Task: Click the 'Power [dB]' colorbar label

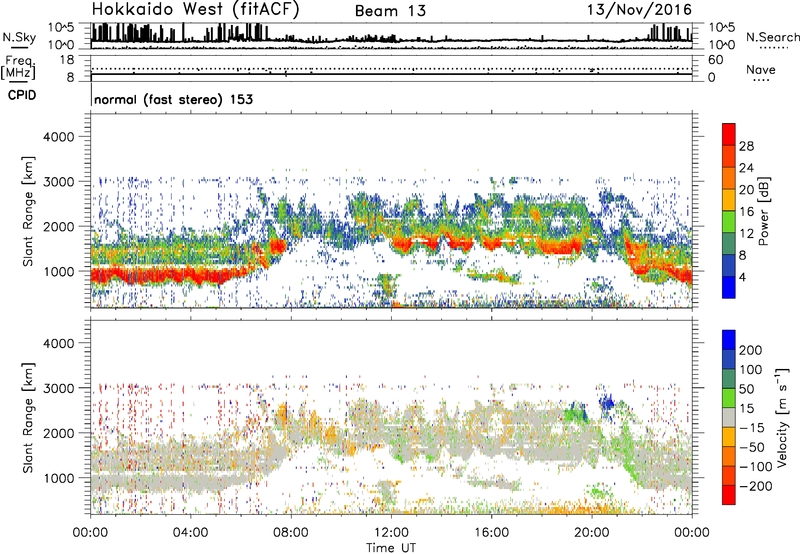Action: tap(764, 211)
